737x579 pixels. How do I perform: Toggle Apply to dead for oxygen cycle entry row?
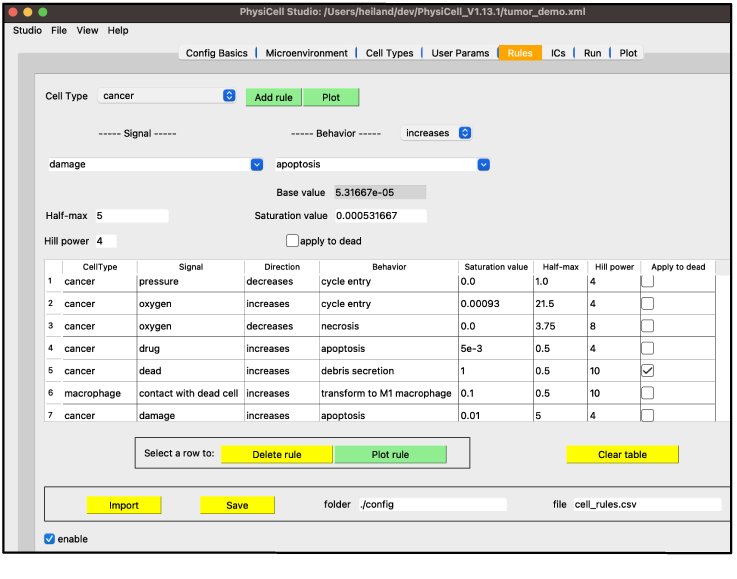coord(648,304)
